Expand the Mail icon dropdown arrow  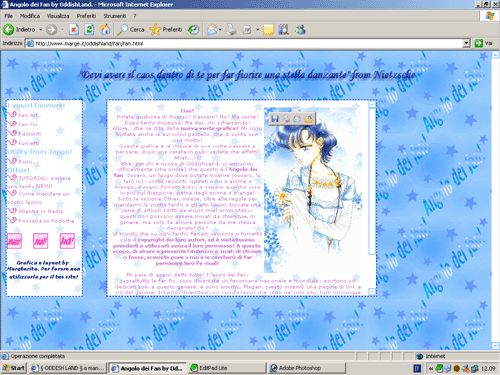(220, 30)
